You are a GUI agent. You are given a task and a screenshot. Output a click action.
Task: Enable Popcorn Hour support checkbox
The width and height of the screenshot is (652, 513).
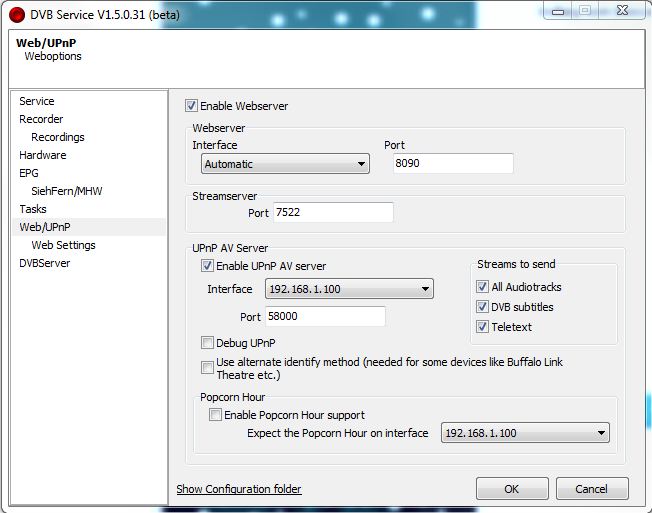[215, 414]
